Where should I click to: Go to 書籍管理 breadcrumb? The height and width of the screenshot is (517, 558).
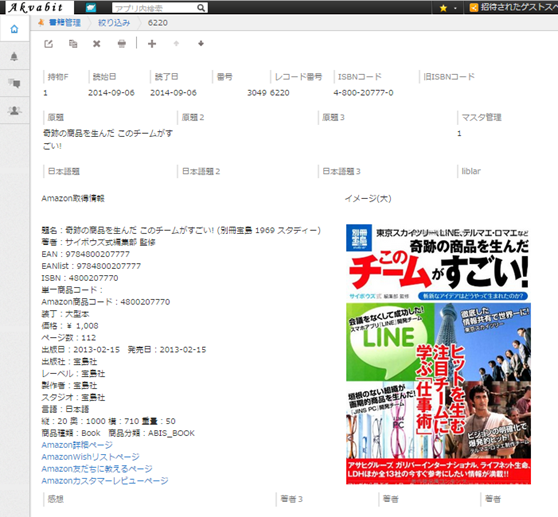click(65, 22)
